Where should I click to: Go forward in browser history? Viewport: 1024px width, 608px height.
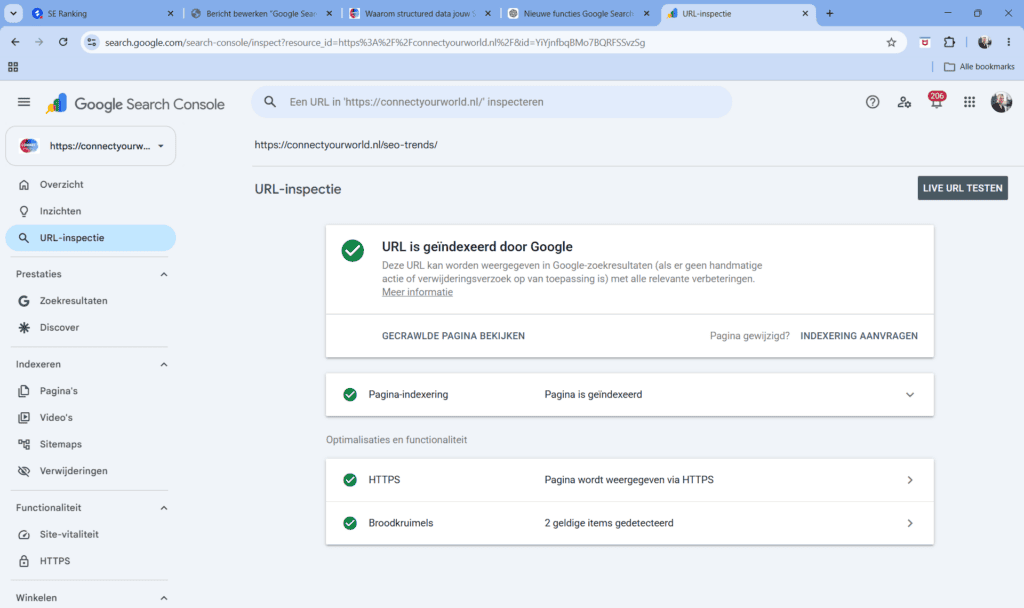[x=39, y=42]
